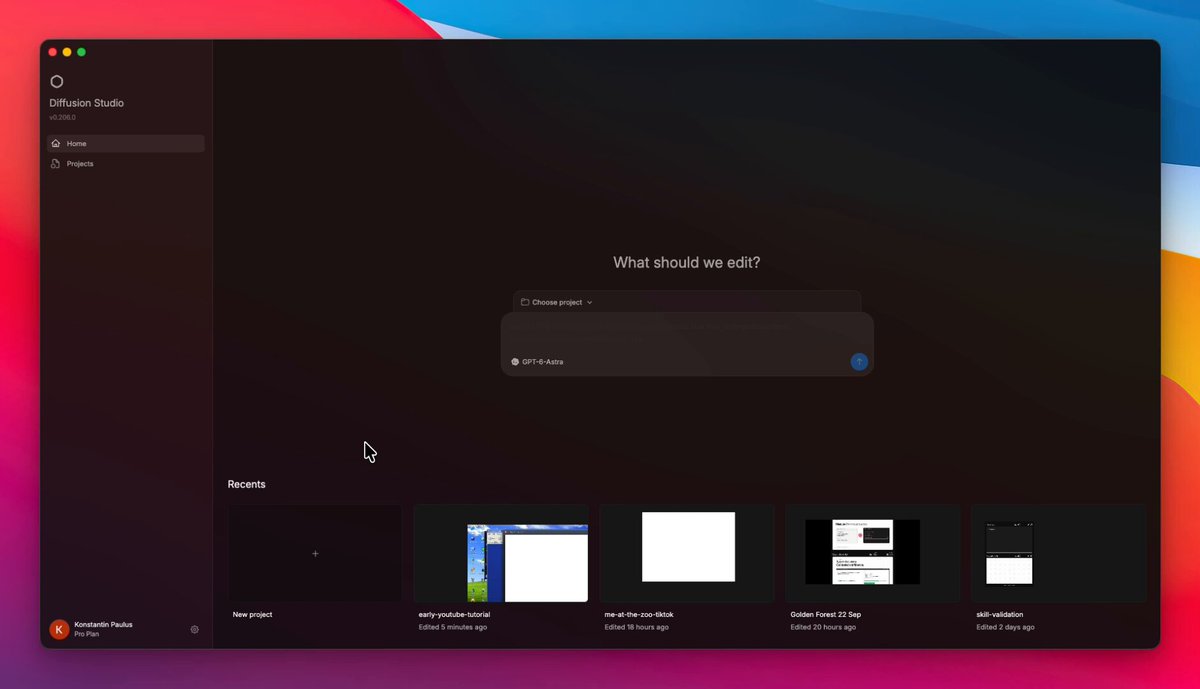Click the Konstantin Paulus account name

(103, 624)
